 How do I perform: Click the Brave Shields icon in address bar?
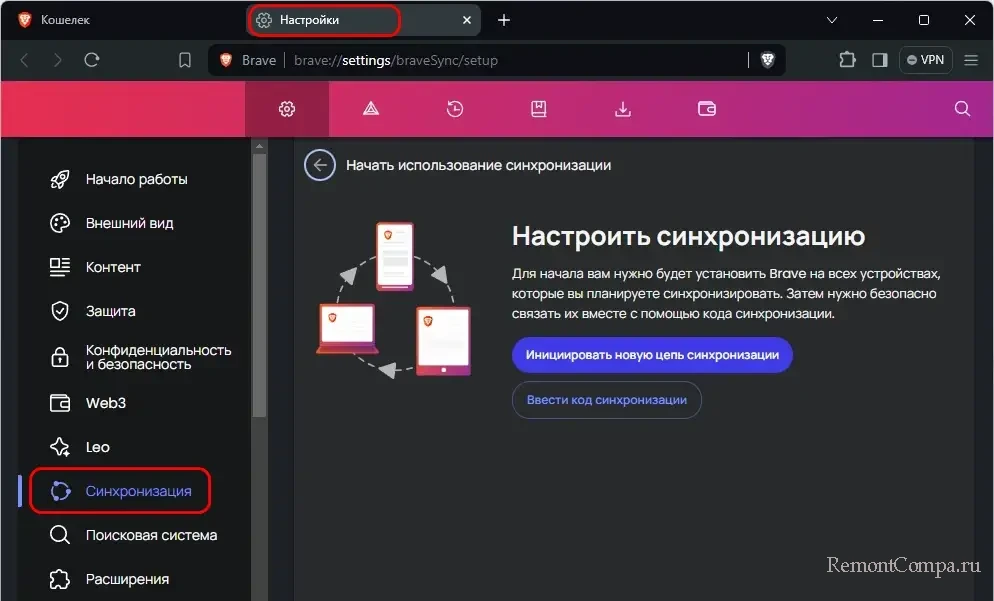(767, 60)
